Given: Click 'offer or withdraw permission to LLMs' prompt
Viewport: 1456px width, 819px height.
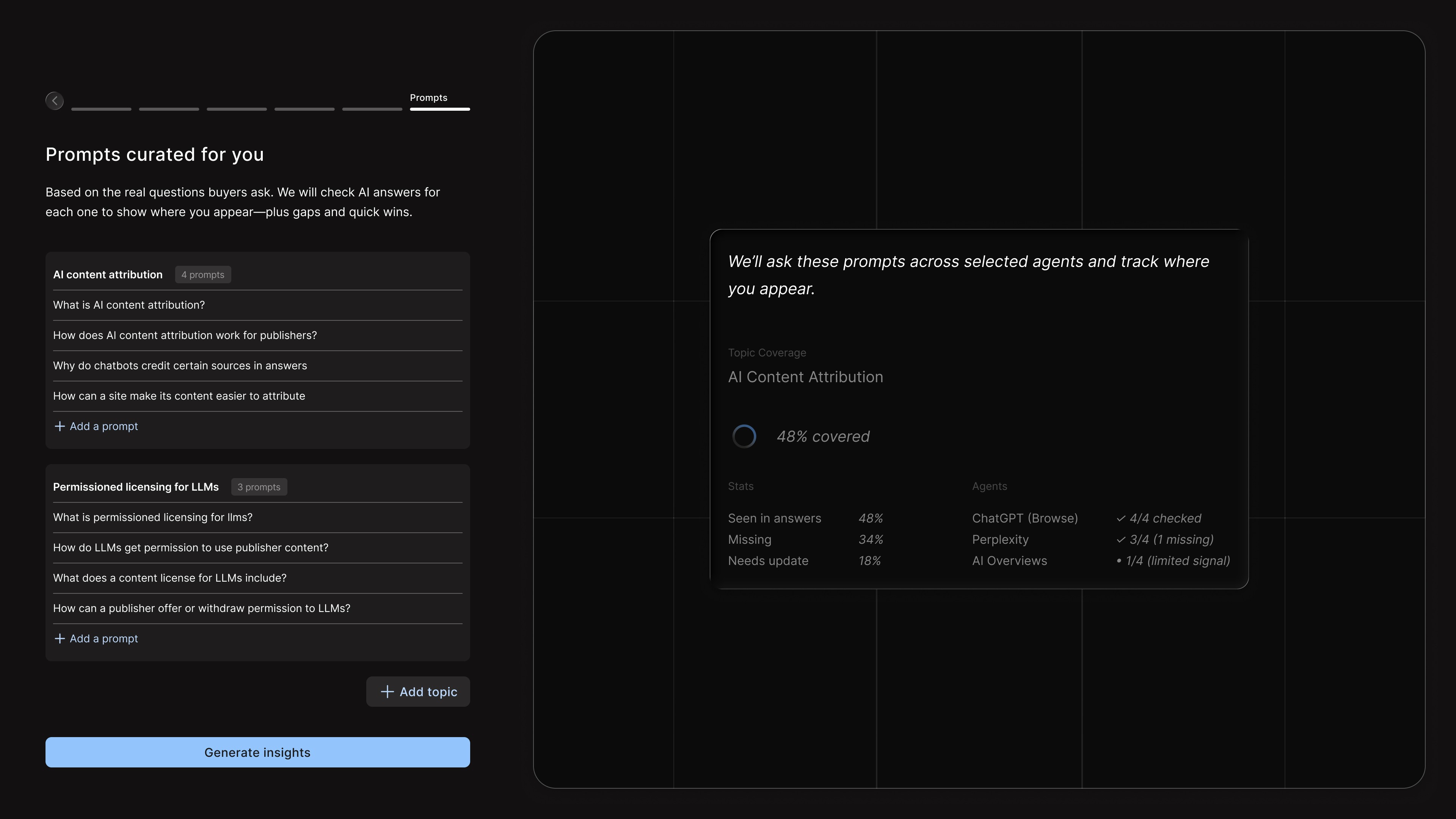Looking at the screenshot, I should 201,609.
